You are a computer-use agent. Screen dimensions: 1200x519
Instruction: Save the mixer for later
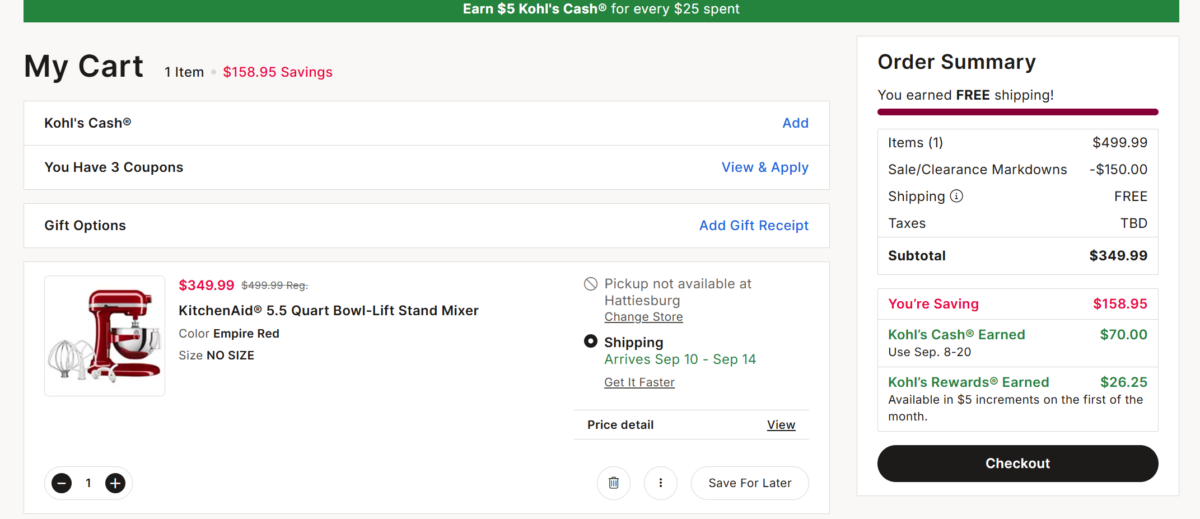tap(750, 483)
